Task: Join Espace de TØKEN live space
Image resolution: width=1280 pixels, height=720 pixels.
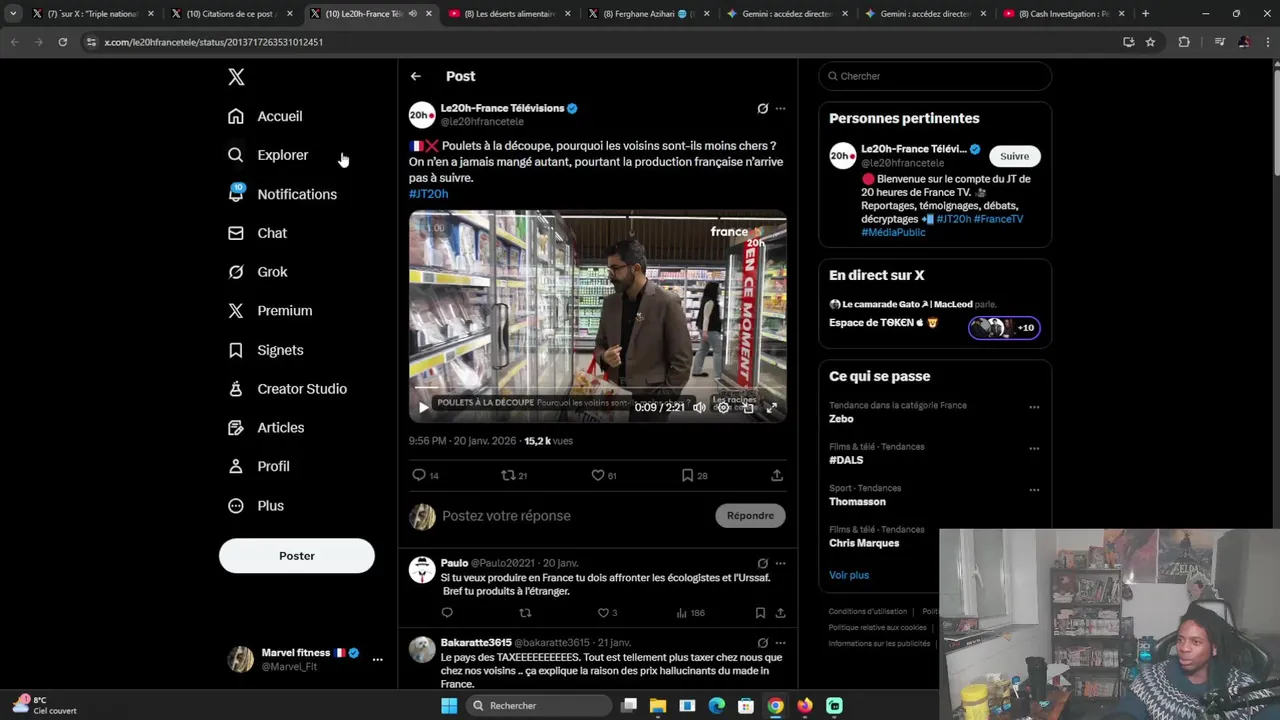Action: click(1004, 327)
